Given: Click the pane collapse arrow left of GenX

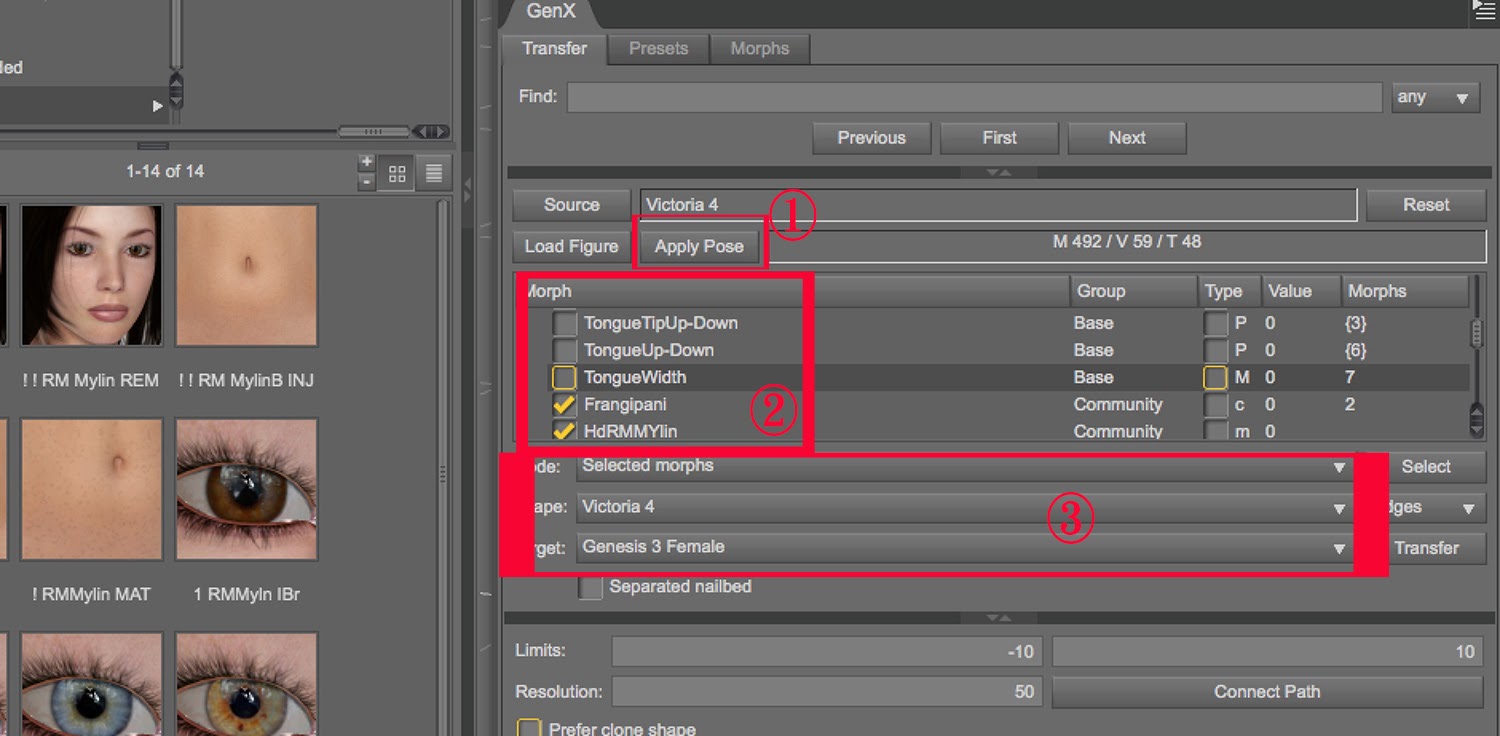Looking at the screenshot, I should pyautogui.click(x=466, y=187).
